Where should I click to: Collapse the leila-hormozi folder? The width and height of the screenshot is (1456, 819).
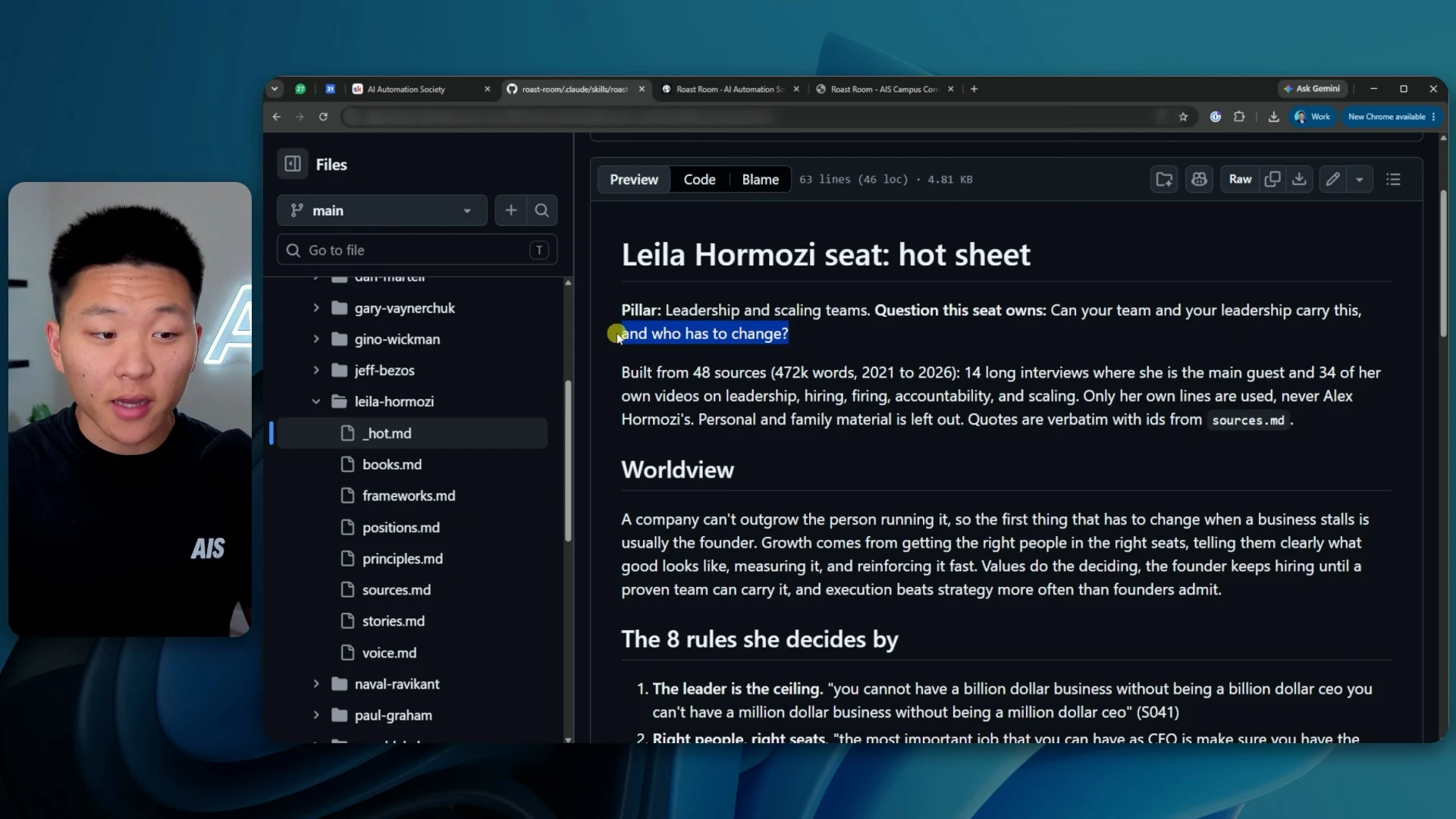pos(316,401)
